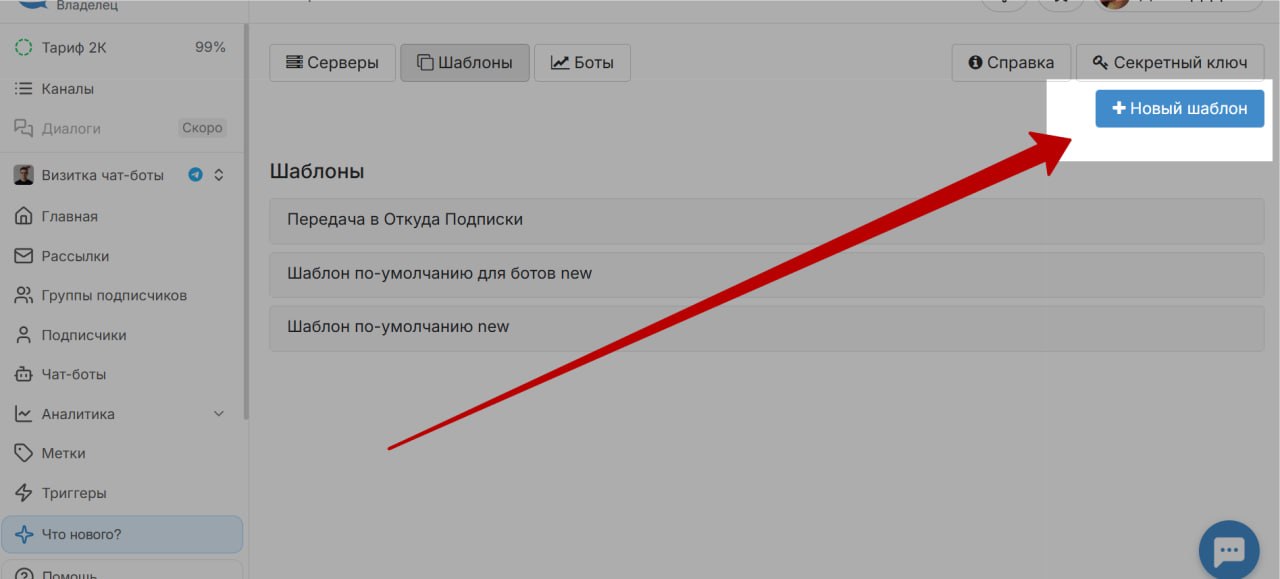1280x579 pixels.
Task: Click the Новый шаблон button
Action: point(1179,108)
